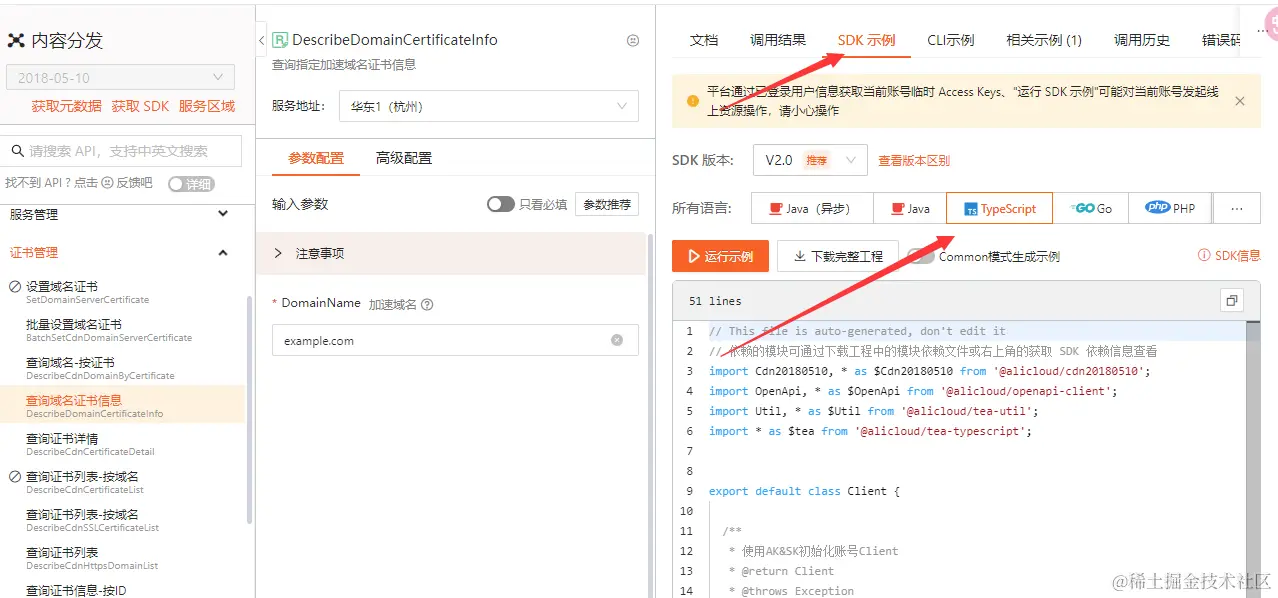This screenshot has width=1278, height=598.
Task: Open the DomainName help question-mark icon
Action: 427,304
